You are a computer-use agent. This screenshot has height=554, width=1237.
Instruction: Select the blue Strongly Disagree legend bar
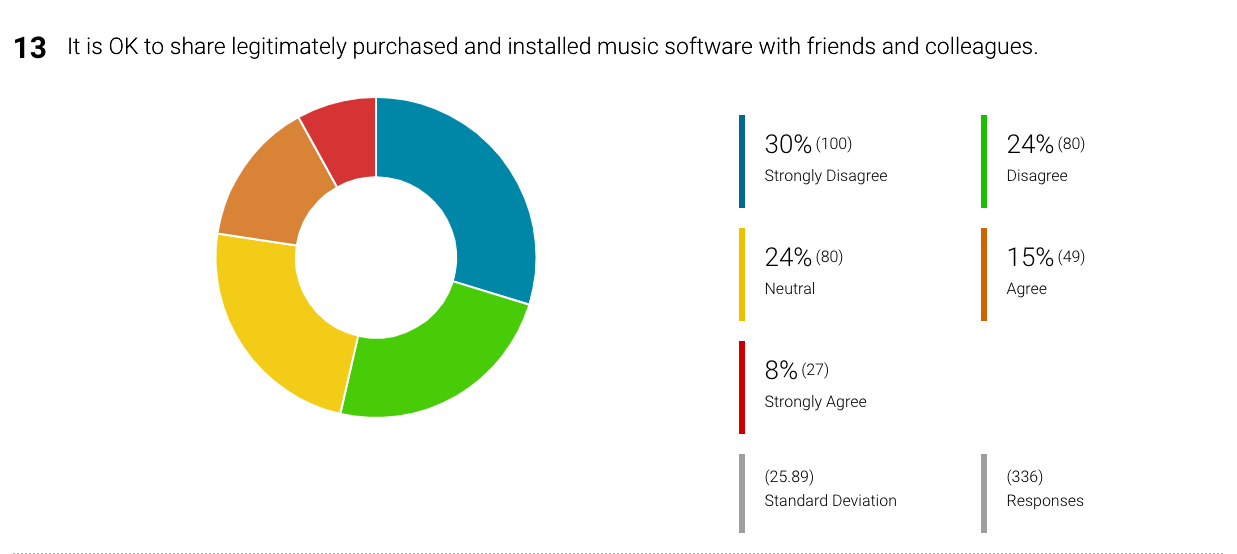tap(742, 161)
